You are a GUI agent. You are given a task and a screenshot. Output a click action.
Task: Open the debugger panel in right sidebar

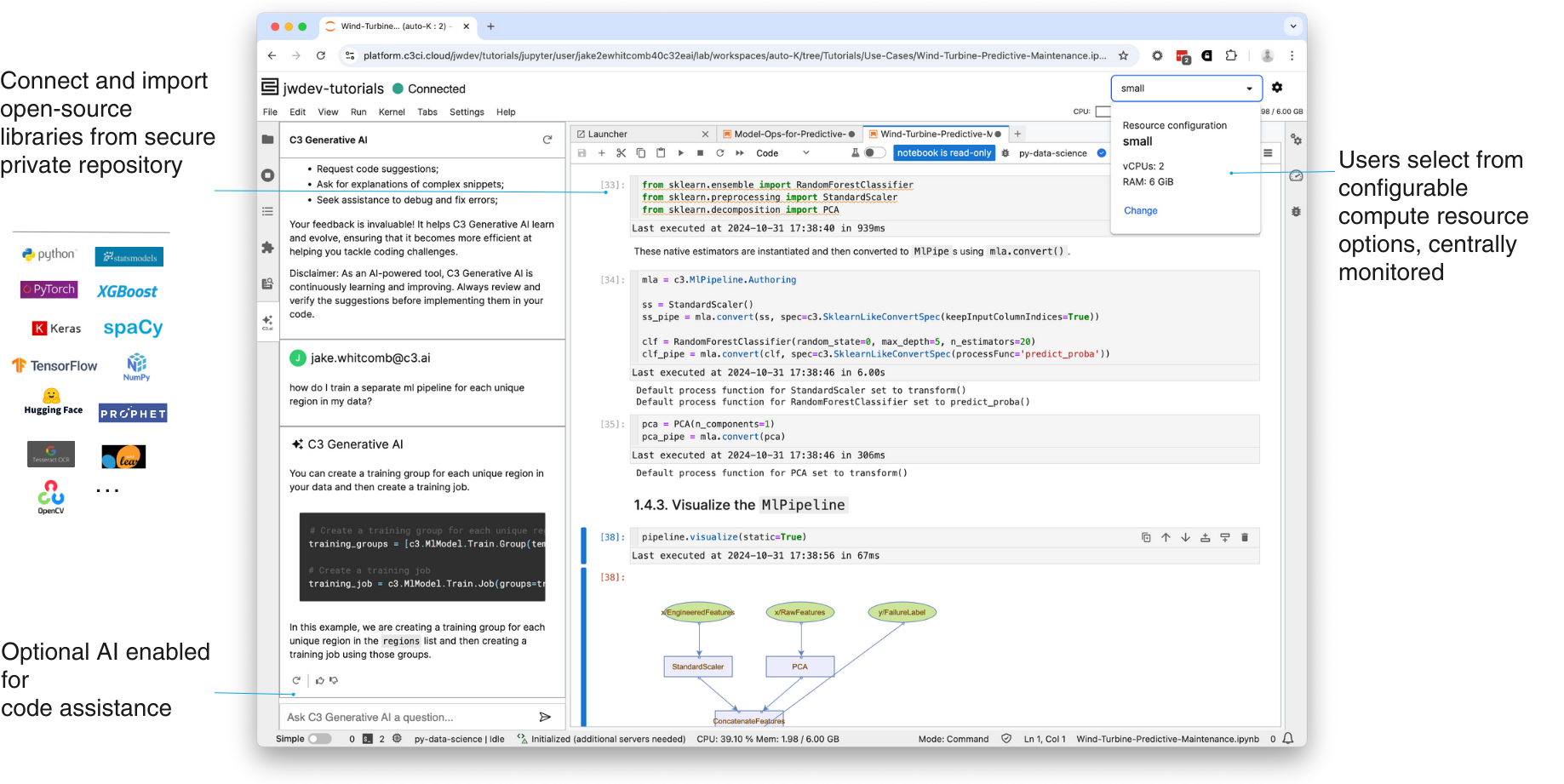tap(1296, 211)
